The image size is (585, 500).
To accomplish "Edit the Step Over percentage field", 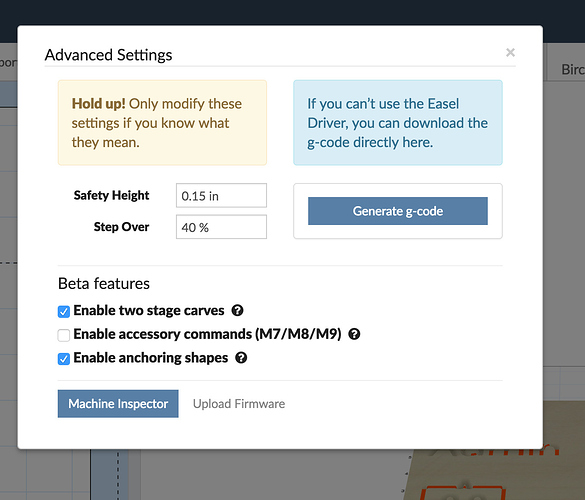I will pyautogui.click(x=221, y=227).
